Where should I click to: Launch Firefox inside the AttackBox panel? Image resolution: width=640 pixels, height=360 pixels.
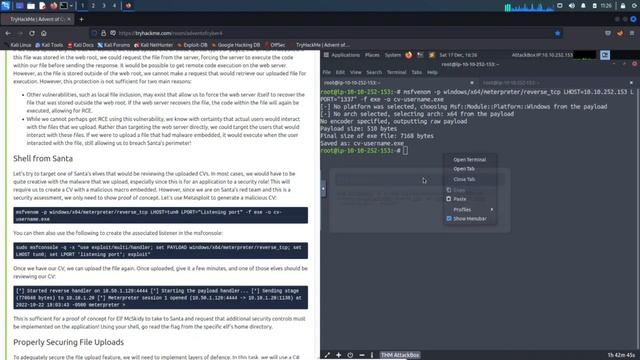tap(409, 55)
